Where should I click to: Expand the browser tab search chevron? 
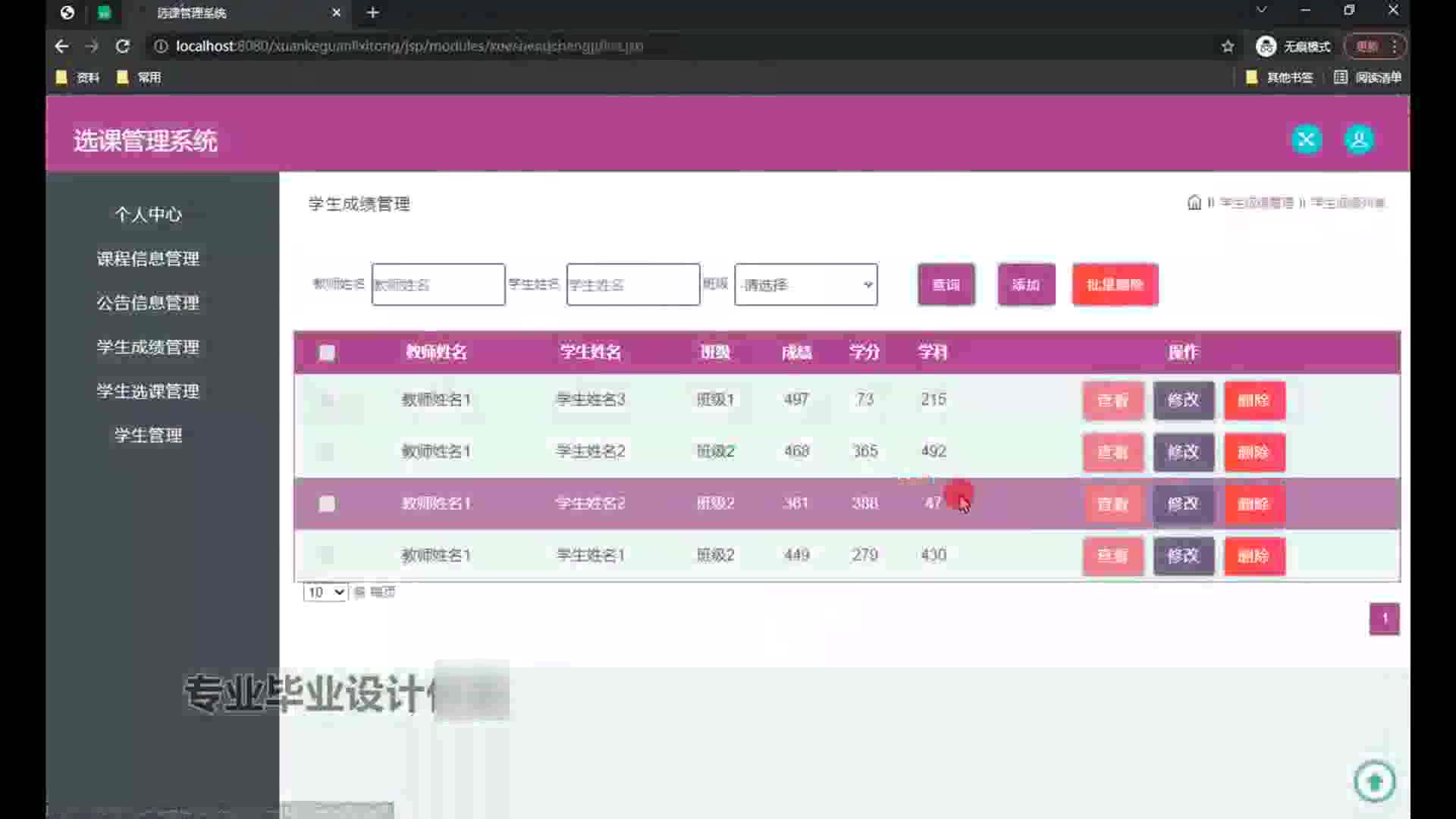click(1261, 10)
